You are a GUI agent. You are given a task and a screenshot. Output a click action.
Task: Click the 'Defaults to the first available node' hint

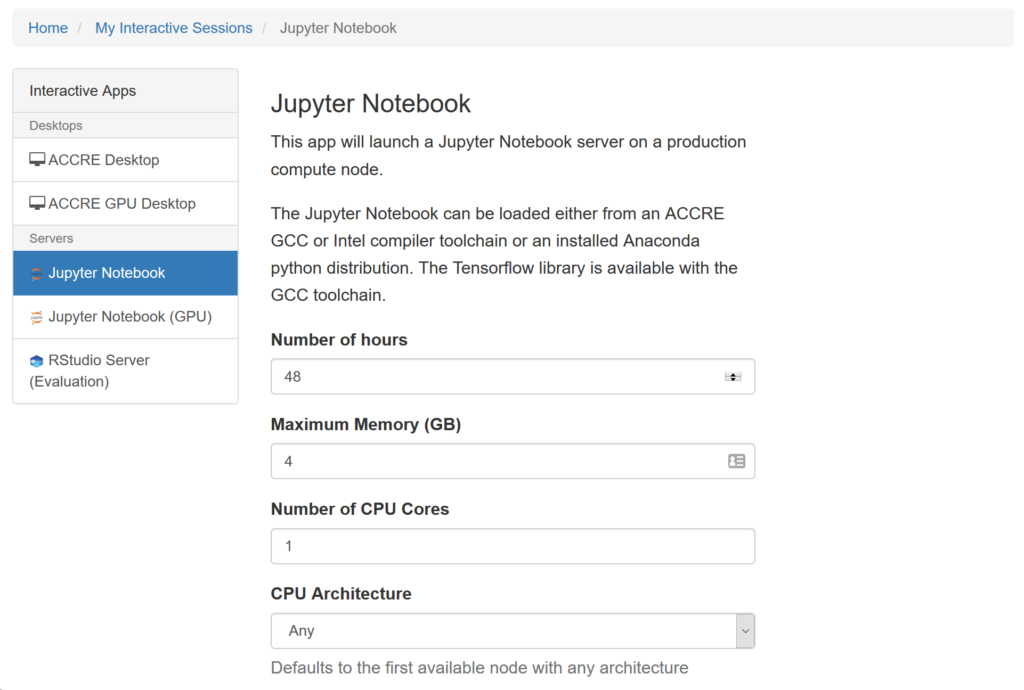tap(479, 668)
